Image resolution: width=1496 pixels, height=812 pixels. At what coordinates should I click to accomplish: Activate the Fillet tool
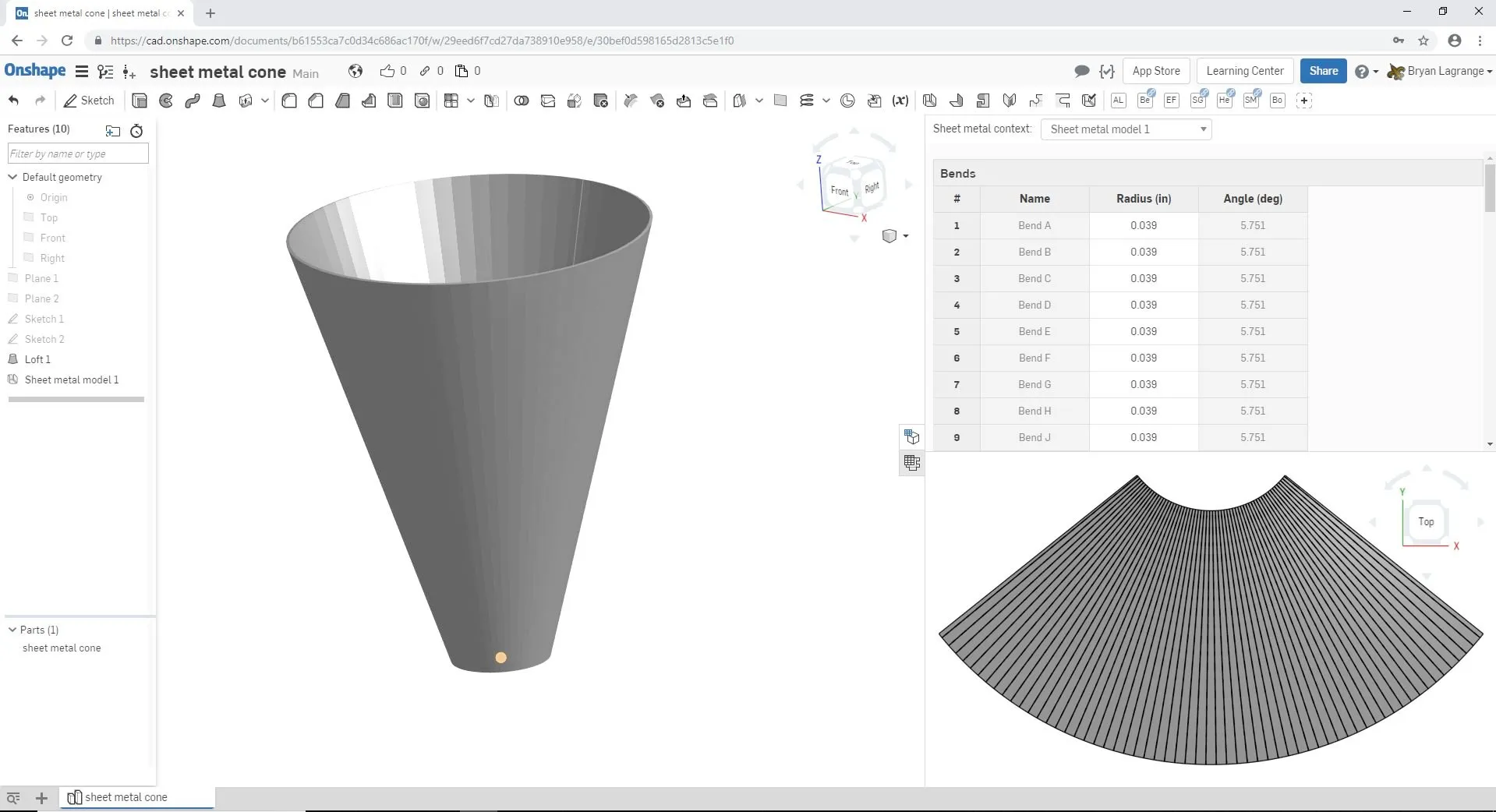pyautogui.click(x=289, y=101)
